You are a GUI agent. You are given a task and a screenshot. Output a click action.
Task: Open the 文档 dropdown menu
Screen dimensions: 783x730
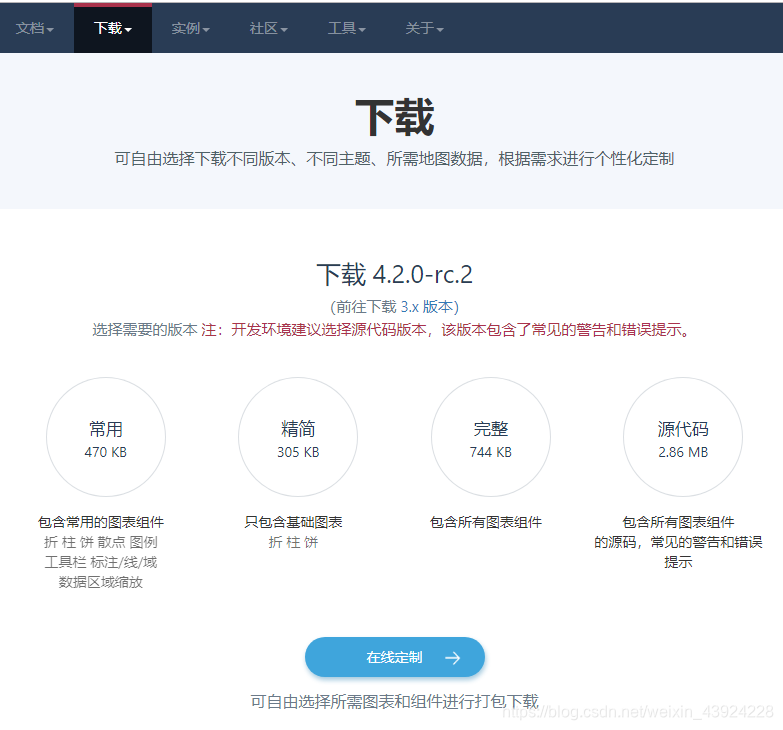tap(34, 28)
